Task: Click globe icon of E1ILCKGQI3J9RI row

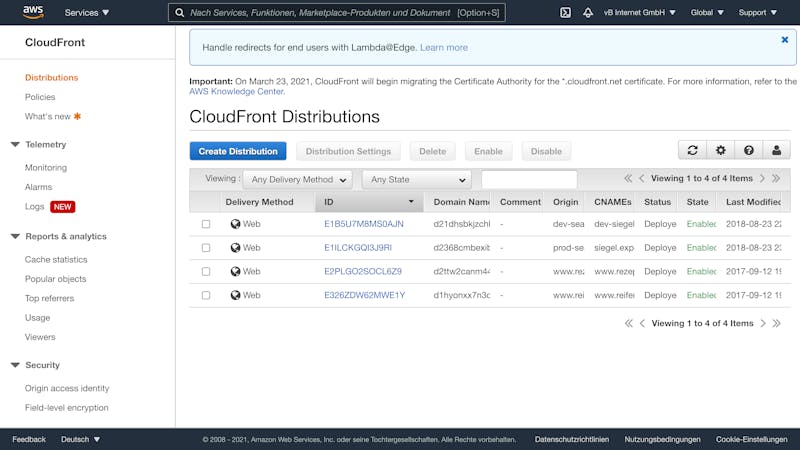Action: point(235,247)
